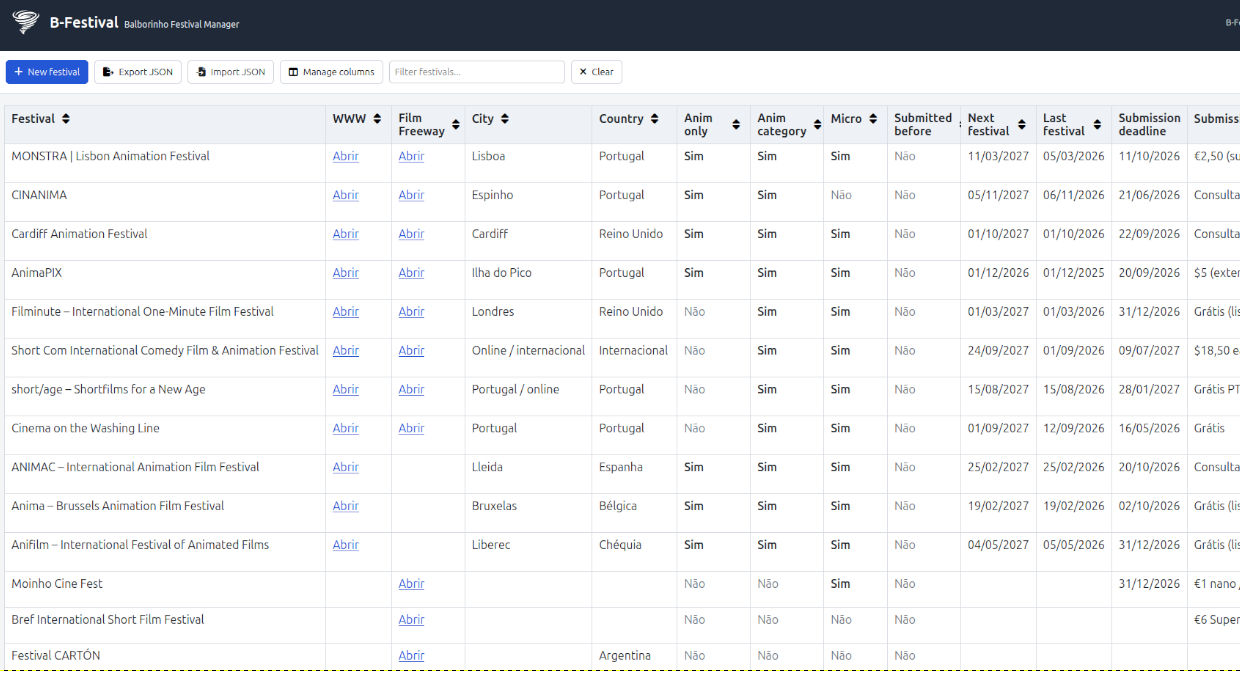Open Moinho Cine Fest Film Freeway link
The height and width of the screenshot is (680, 1240).
[411, 584]
